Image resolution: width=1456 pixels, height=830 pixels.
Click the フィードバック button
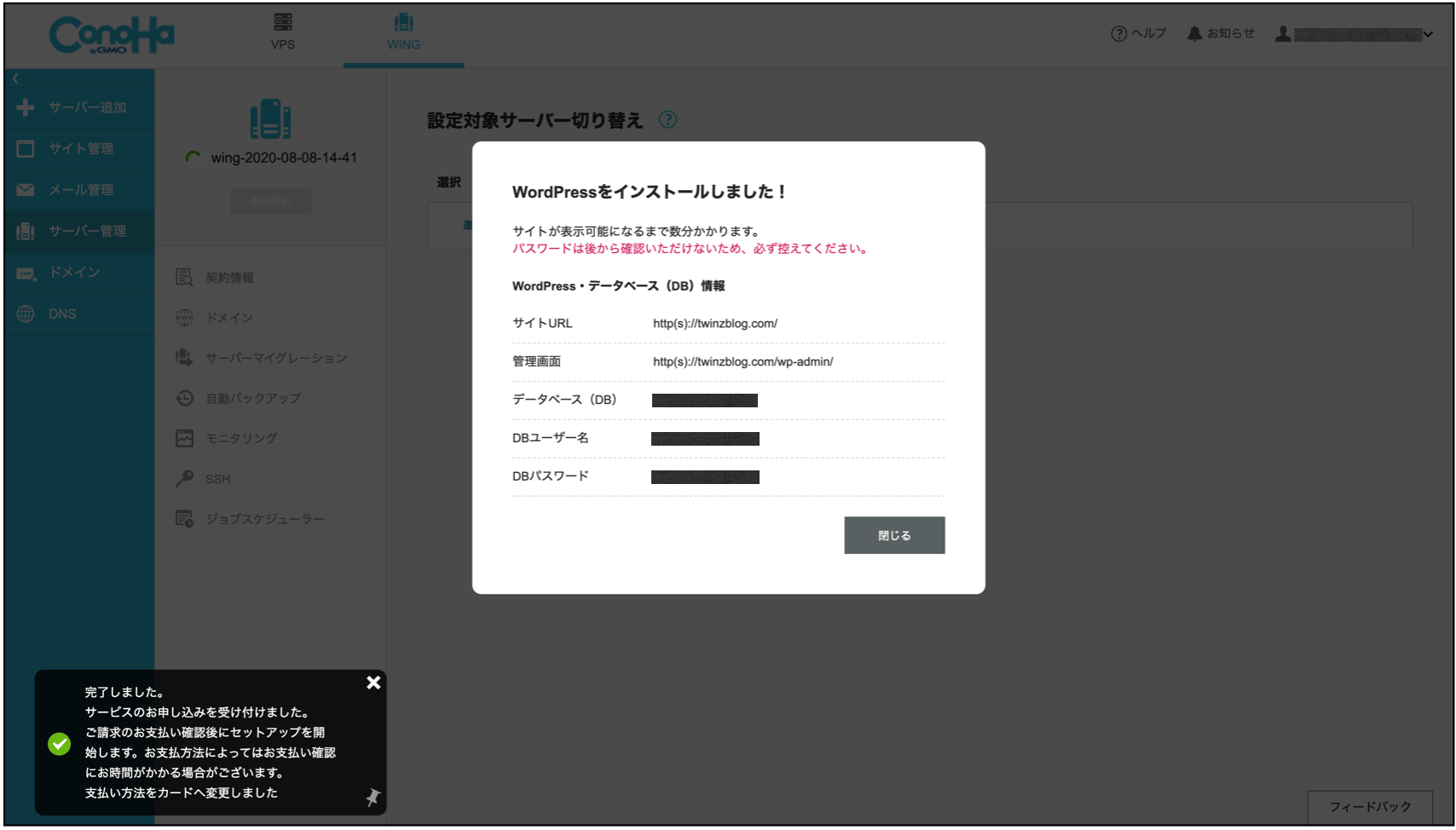pos(1369,806)
